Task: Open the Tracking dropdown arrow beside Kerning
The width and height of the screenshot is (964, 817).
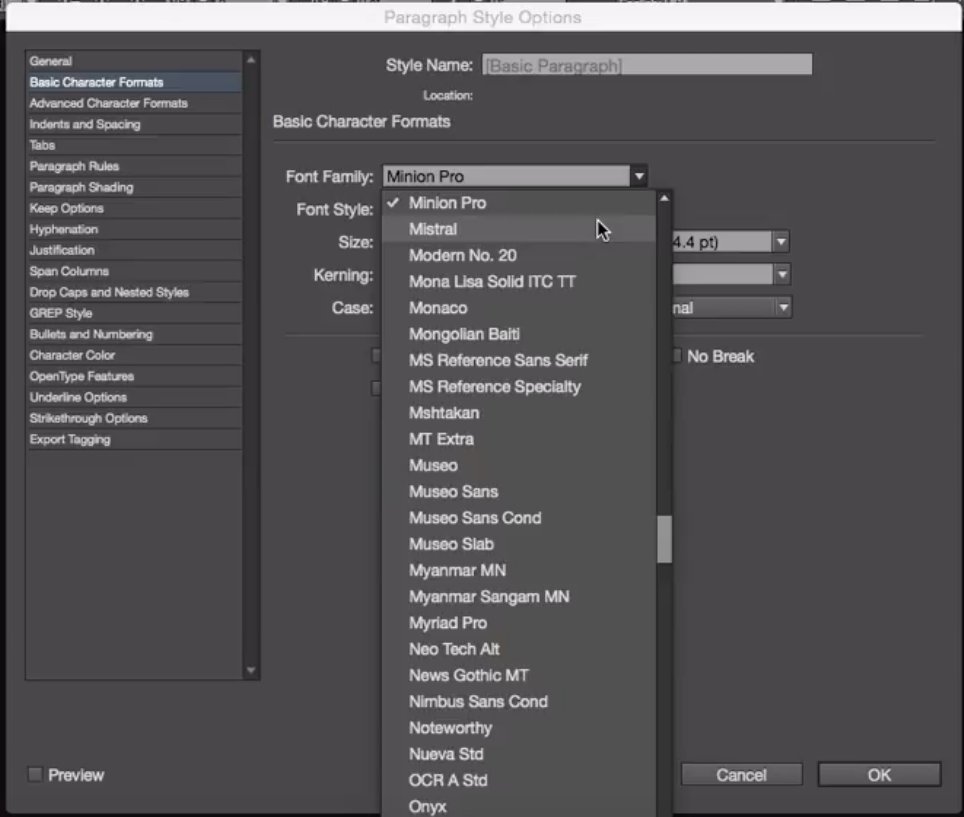Action: pos(781,274)
